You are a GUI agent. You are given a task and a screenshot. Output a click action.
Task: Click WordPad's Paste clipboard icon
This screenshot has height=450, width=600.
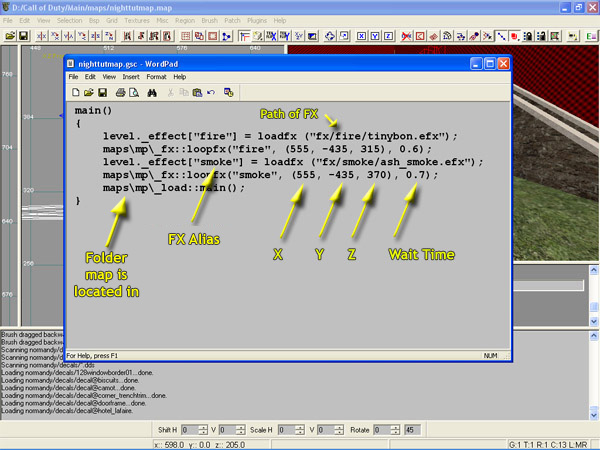[197, 93]
